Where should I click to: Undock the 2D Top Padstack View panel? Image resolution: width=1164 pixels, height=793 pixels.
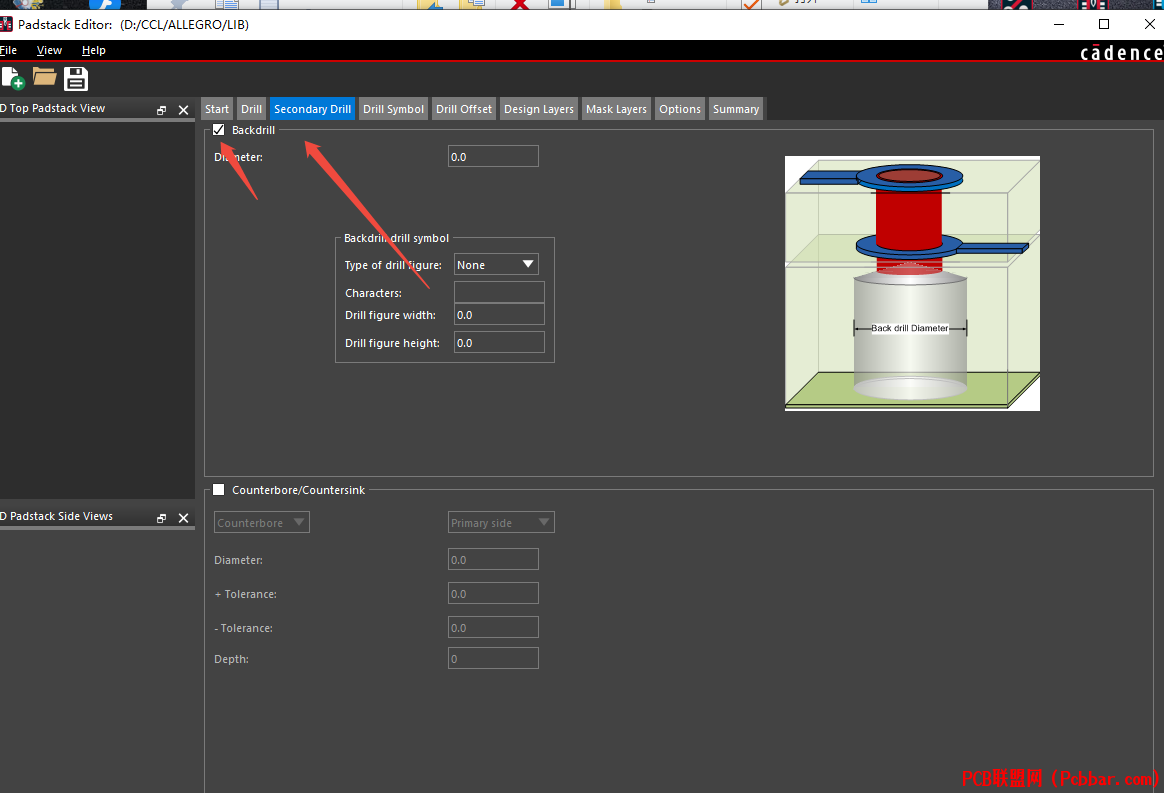(x=161, y=110)
